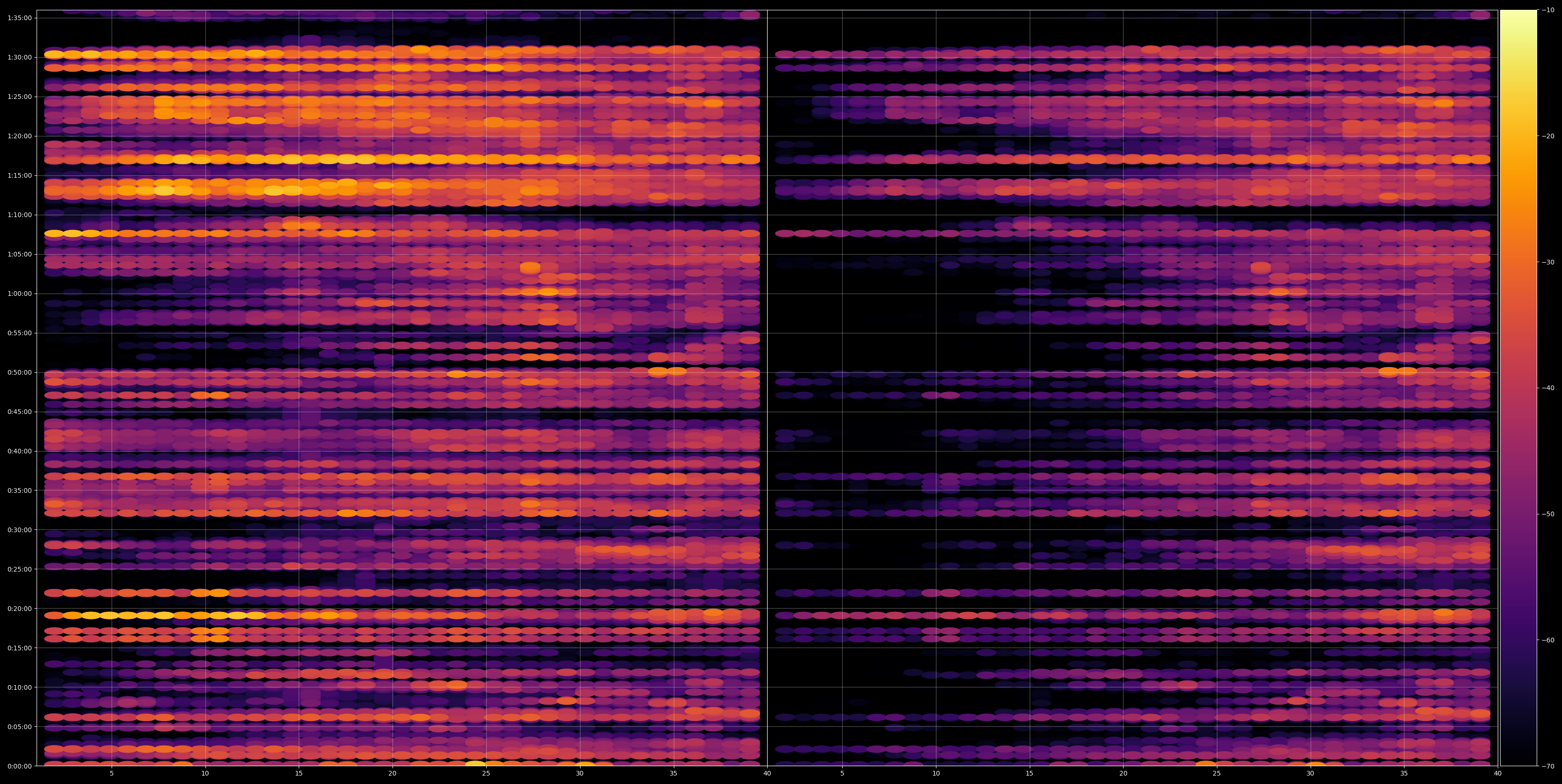This screenshot has height=784, width=1562.
Task: Select the 1:20:00 tick label
Action: 19,136
